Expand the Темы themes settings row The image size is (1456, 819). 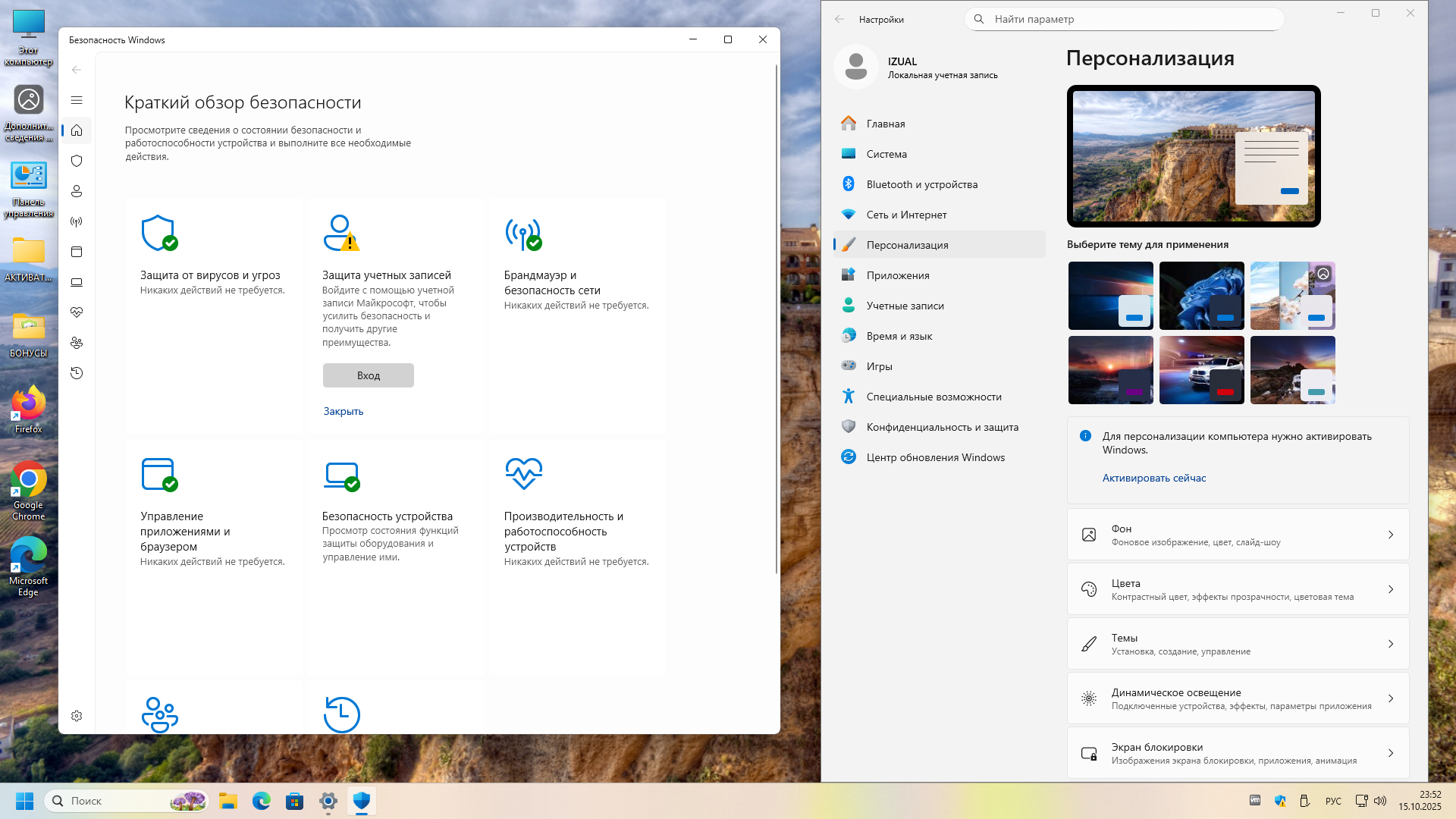(x=1238, y=644)
